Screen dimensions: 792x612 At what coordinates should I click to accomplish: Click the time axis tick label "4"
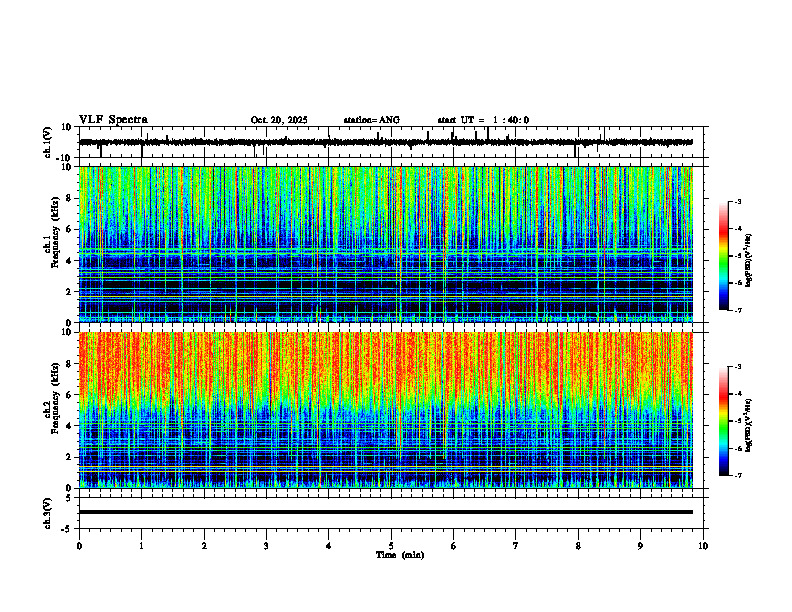(x=329, y=546)
